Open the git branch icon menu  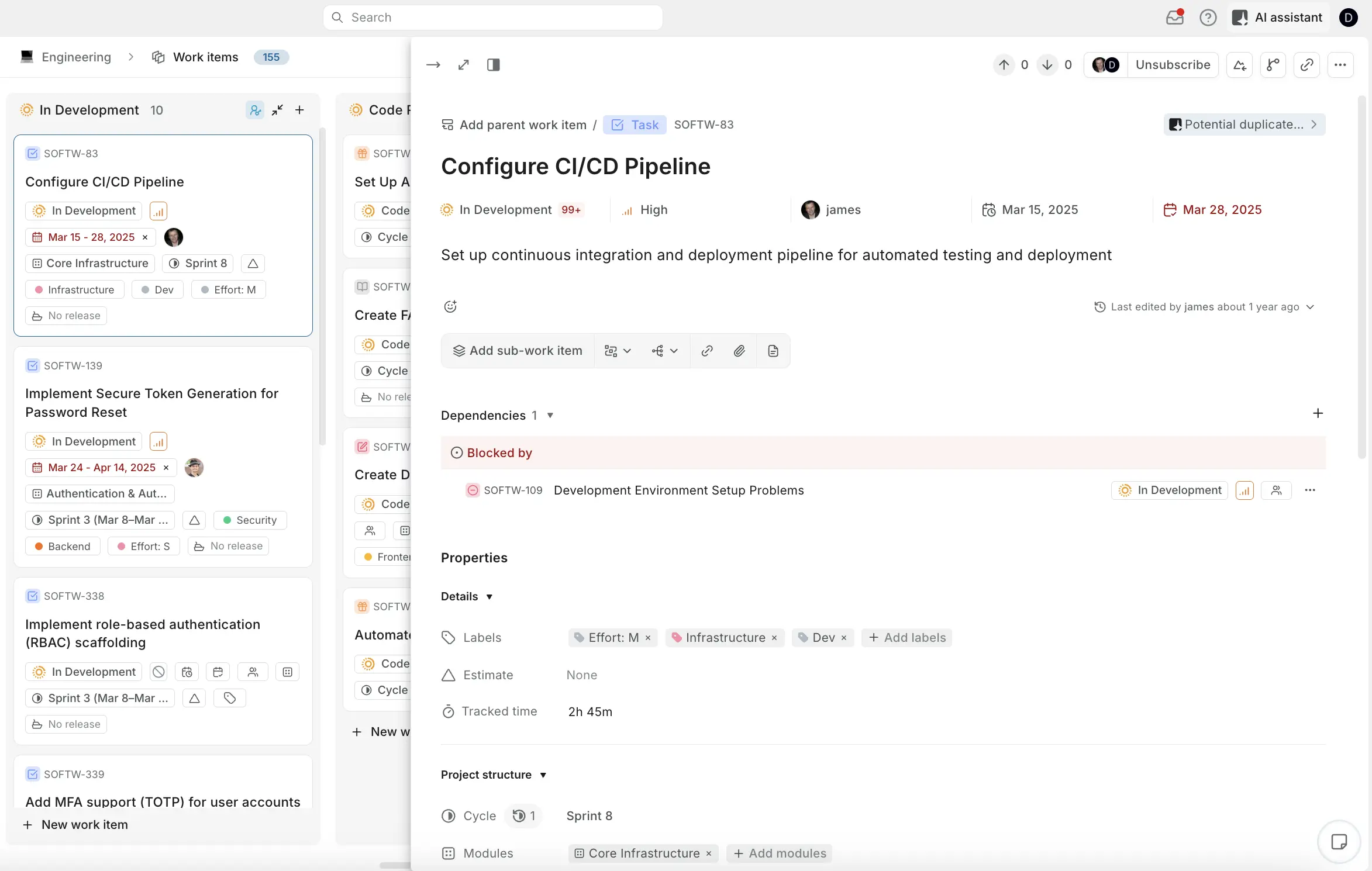(1273, 65)
